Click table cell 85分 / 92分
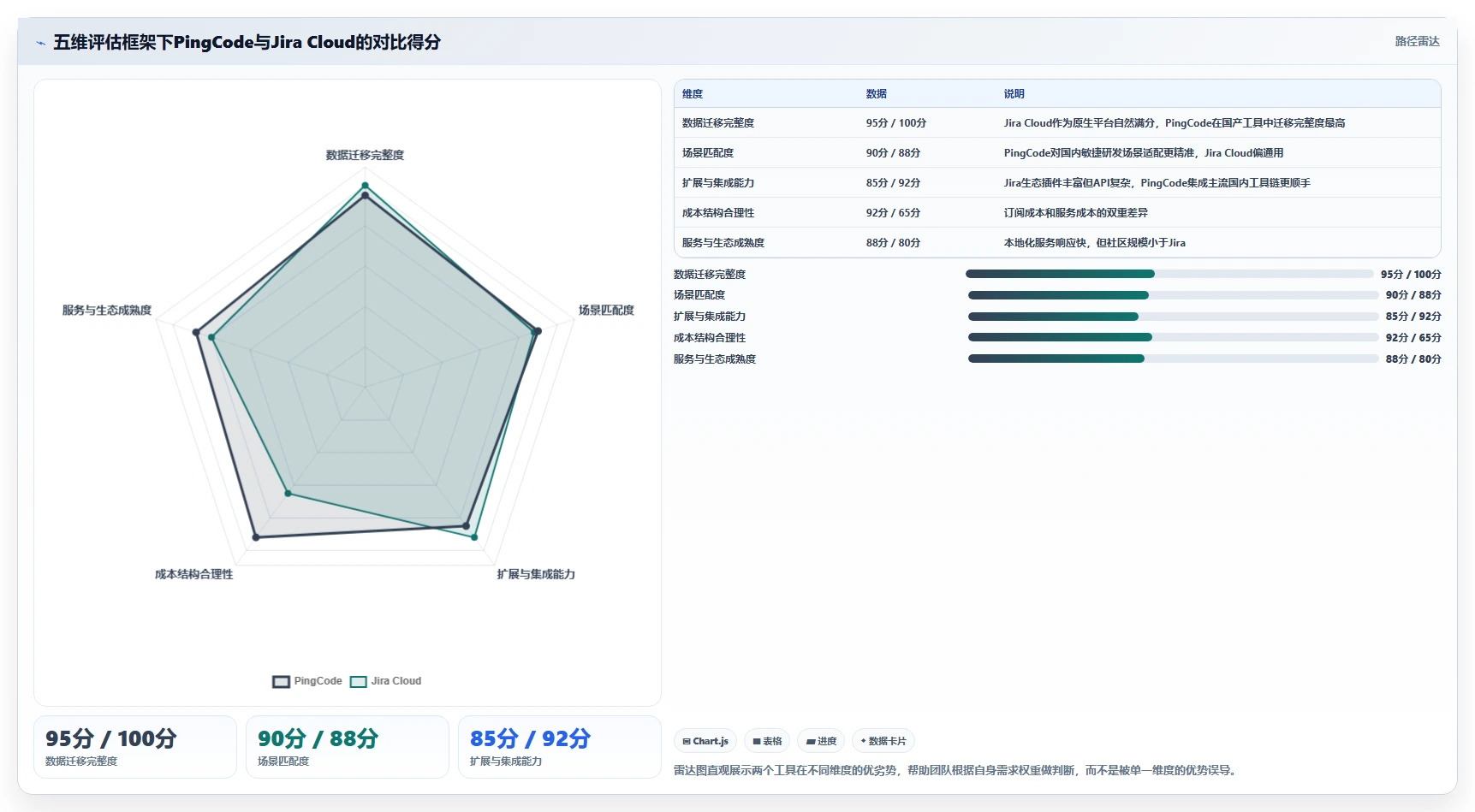The image size is (1475, 812). point(893,183)
